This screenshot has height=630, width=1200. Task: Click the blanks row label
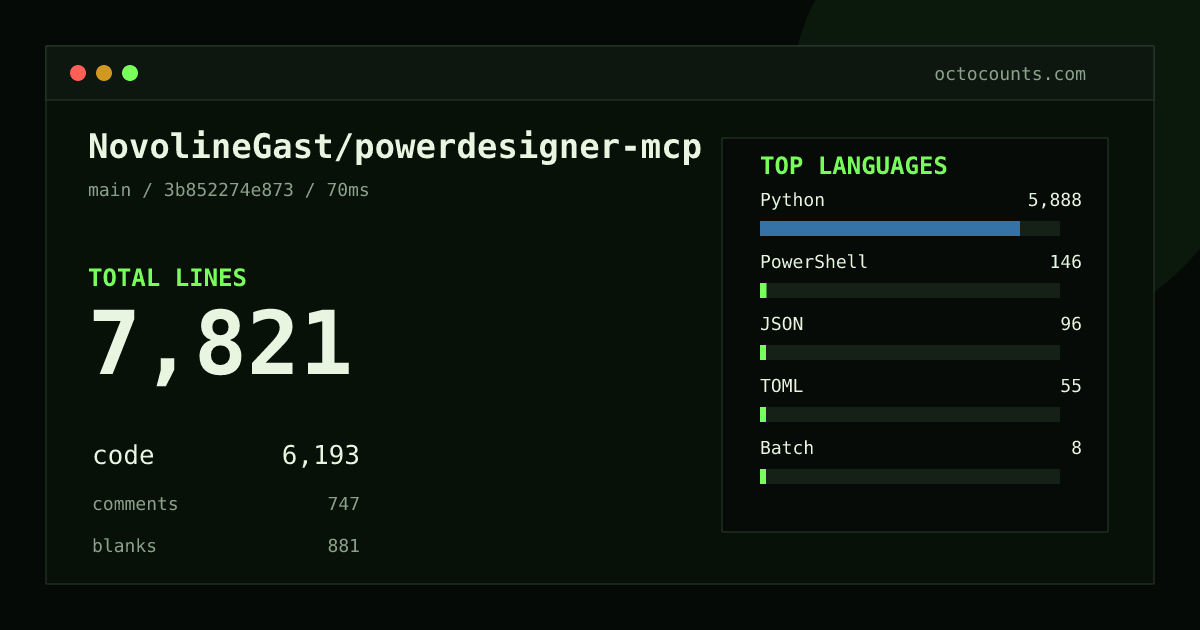click(x=124, y=546)
